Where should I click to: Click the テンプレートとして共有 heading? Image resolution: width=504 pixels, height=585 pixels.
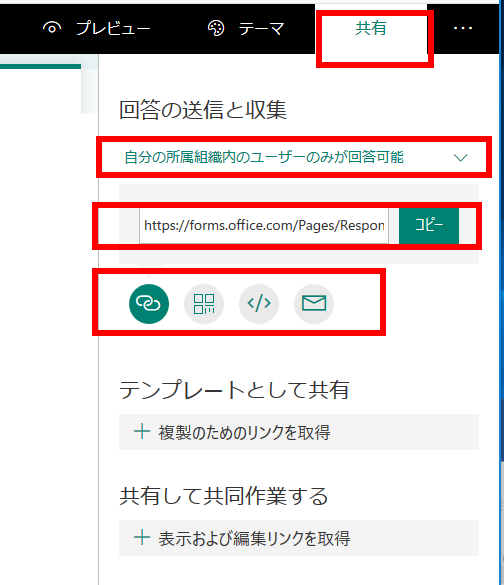pos(235,390)
